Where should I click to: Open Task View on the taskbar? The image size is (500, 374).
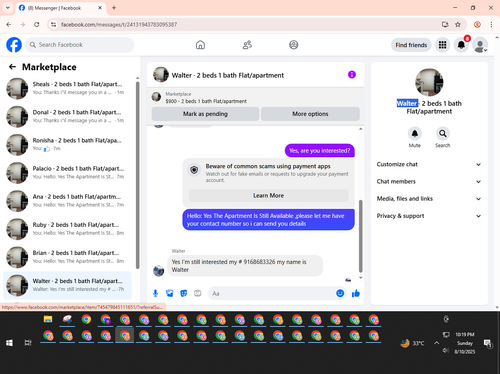click(x=28, y=343)
